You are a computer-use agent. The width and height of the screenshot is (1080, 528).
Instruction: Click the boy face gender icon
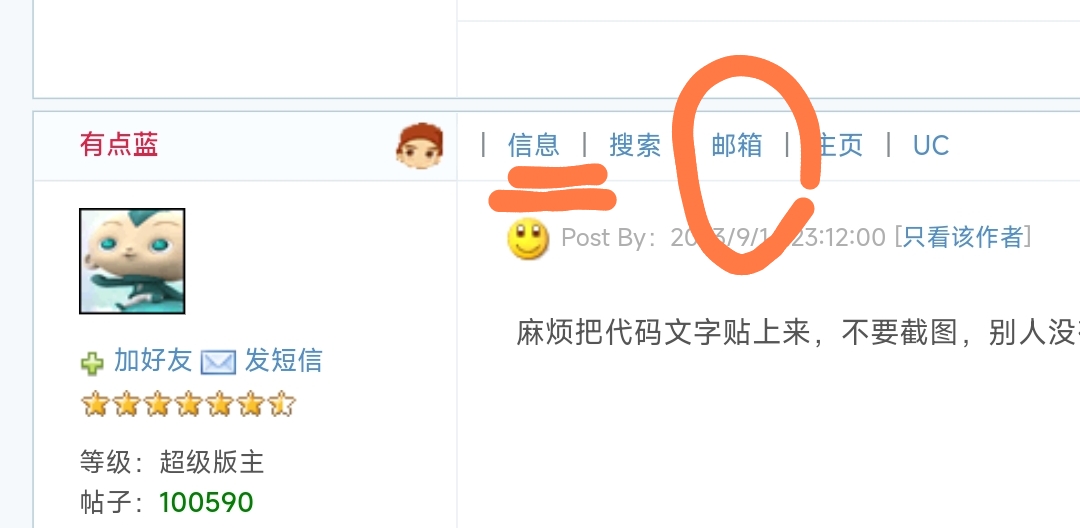tap(419, 146)
